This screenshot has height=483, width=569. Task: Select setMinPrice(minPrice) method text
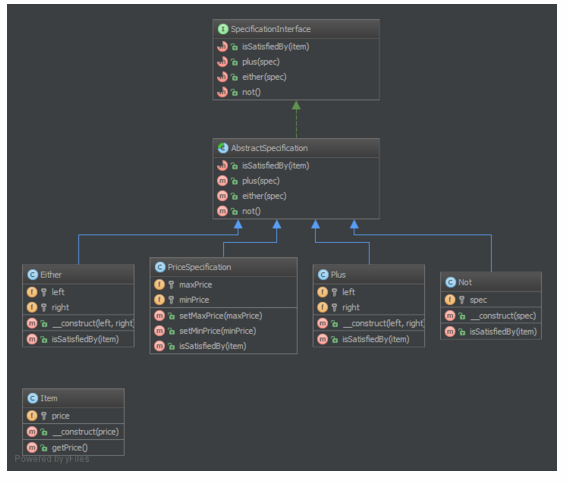coord(218,331)
